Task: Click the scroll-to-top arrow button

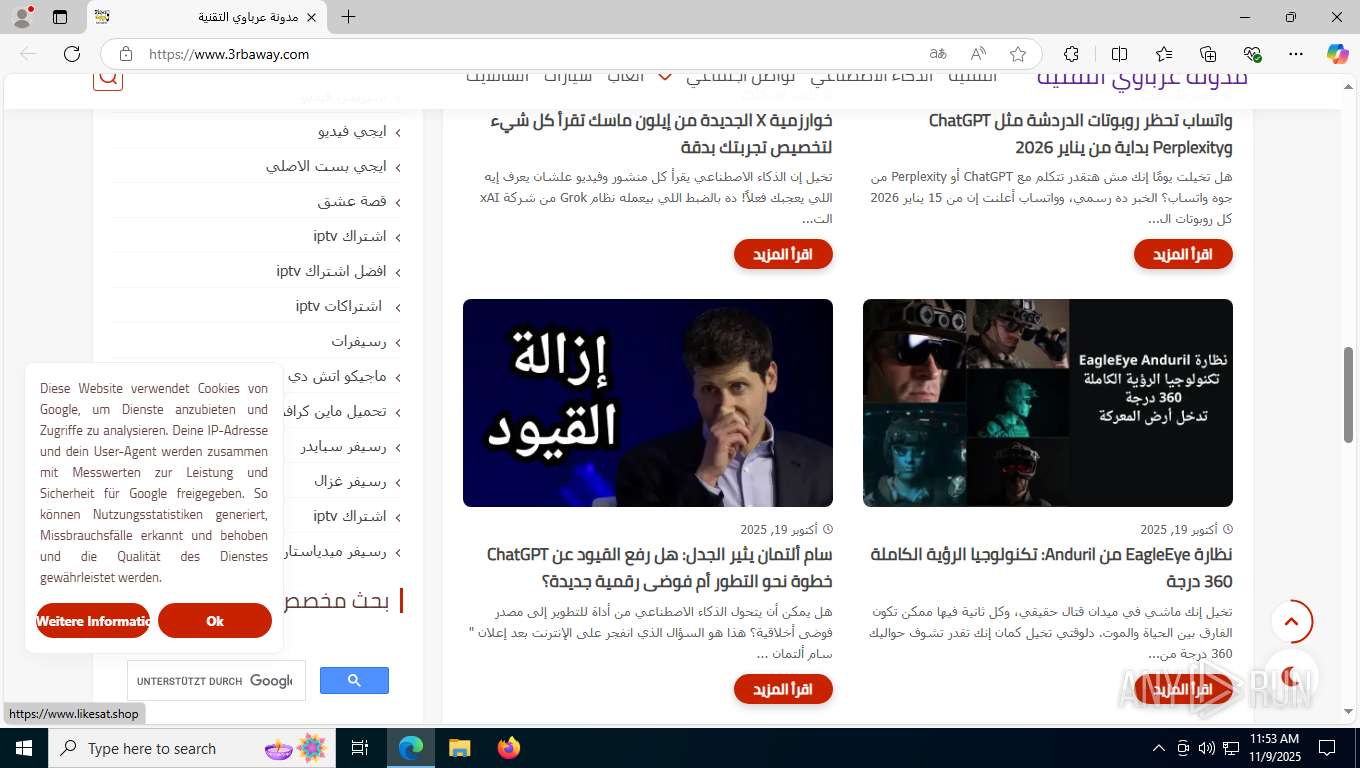Action: click(1291, 622)
